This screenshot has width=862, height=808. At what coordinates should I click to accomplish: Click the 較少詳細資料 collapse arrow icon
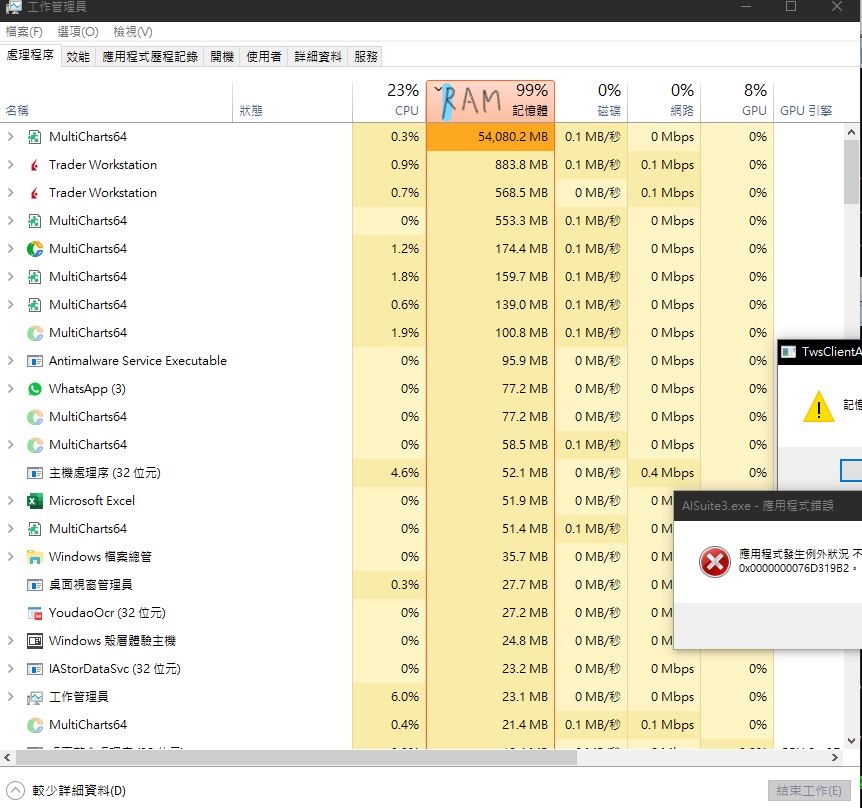15,790
